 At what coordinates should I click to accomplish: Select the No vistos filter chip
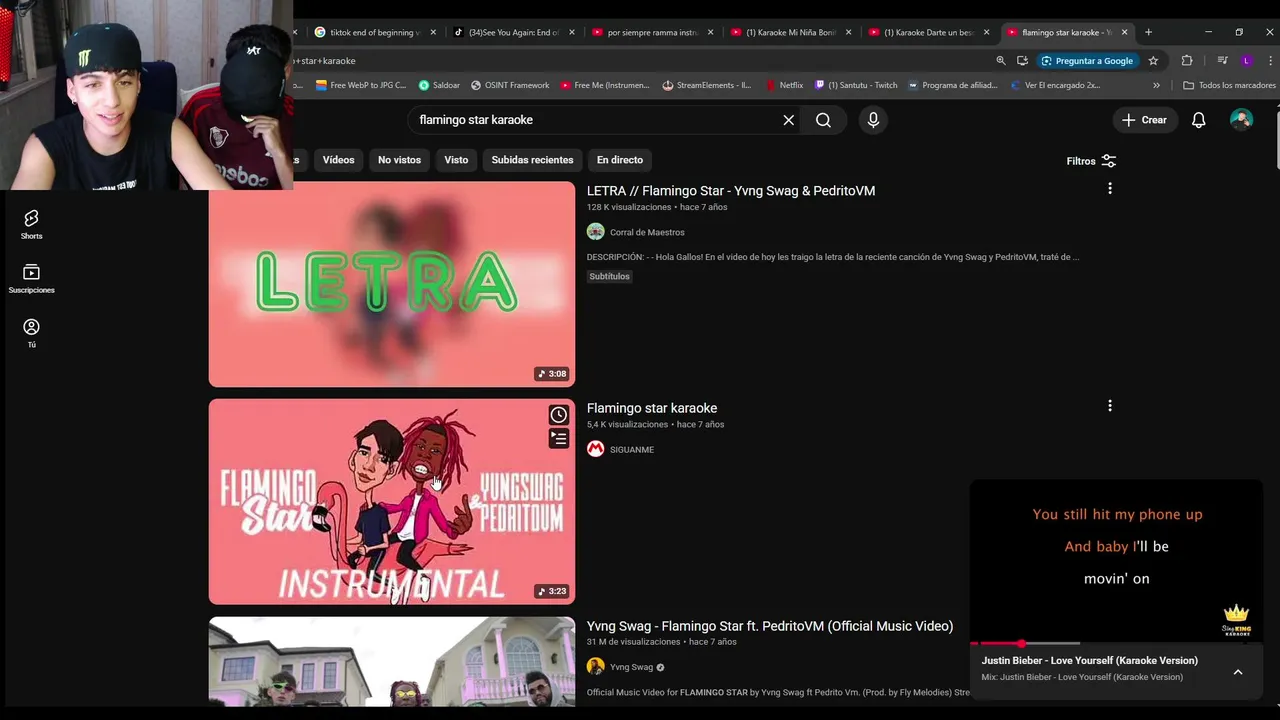pos(399,160)
